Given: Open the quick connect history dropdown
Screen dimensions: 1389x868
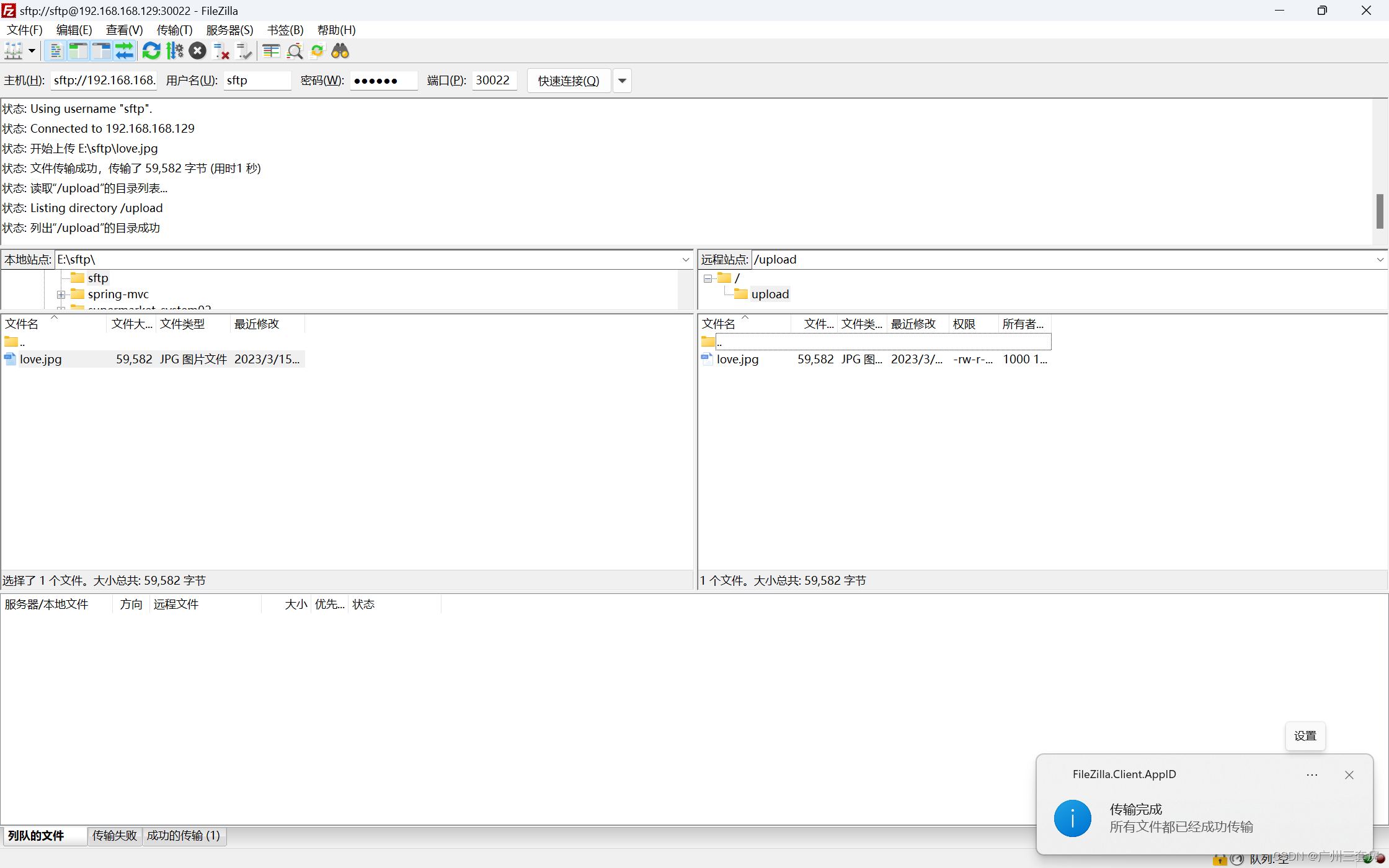Looking at the screenshot, I should 622,81.
